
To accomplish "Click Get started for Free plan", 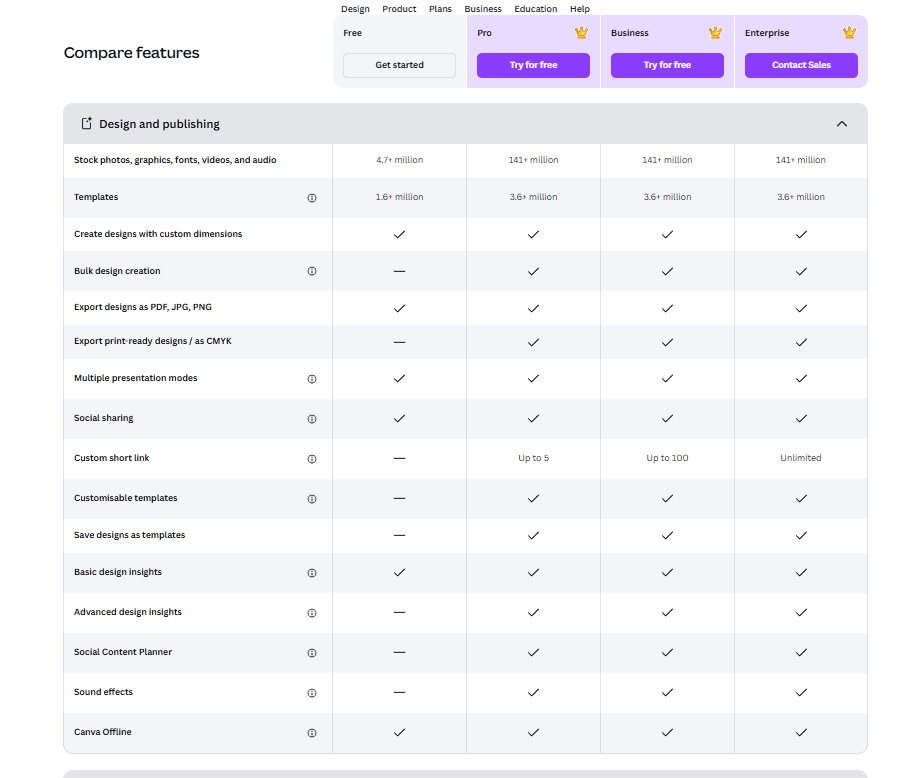I will pyautogui.click(x=399, y=65).
